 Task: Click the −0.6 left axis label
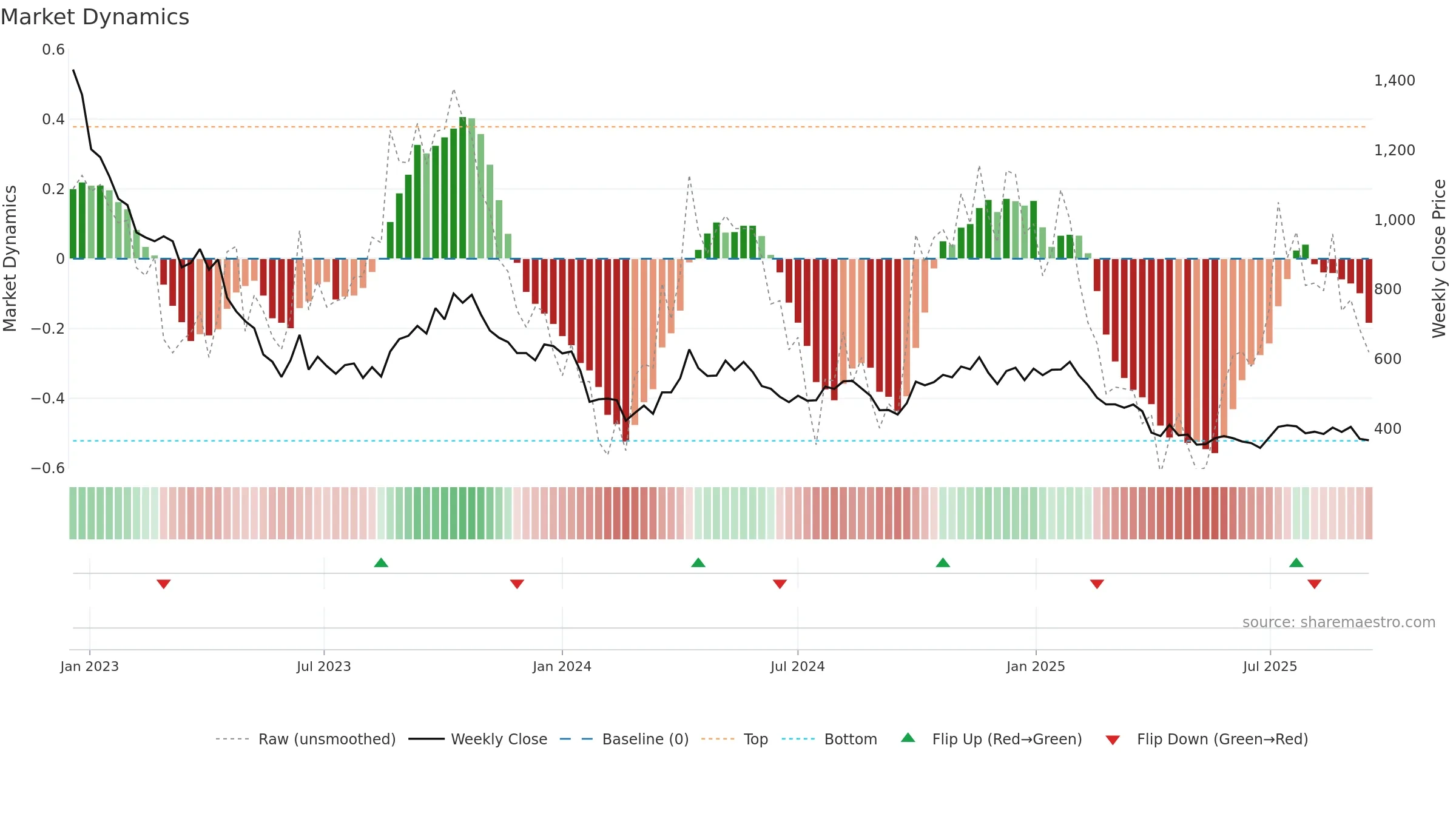click(48, 468)
